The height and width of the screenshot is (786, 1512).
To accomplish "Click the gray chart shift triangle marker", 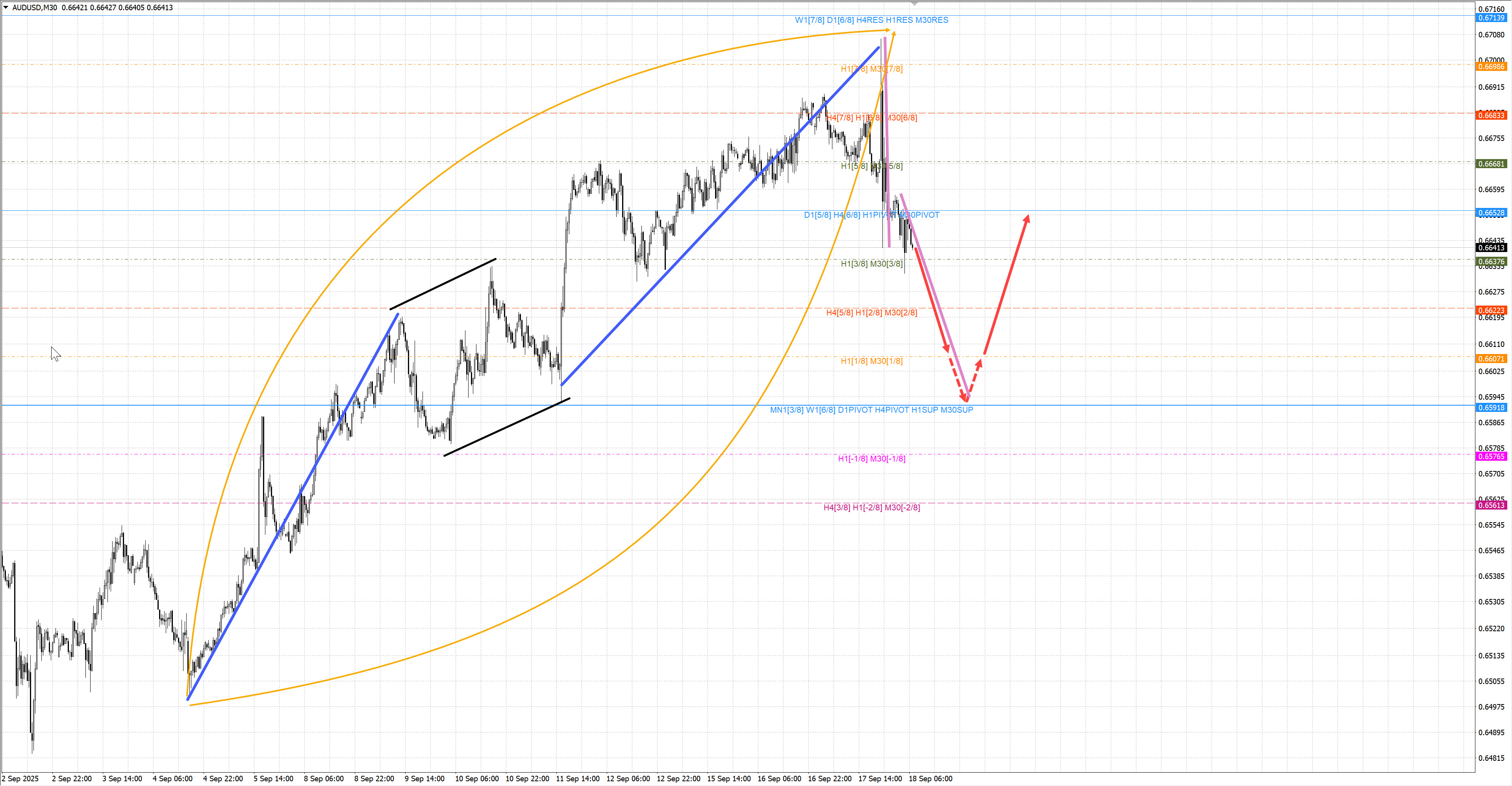I will (914, 4).
